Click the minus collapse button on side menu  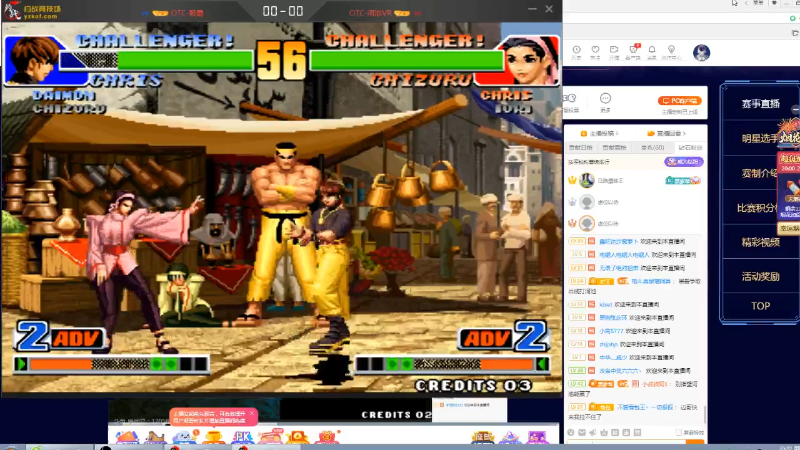click(x=796, y=109)
